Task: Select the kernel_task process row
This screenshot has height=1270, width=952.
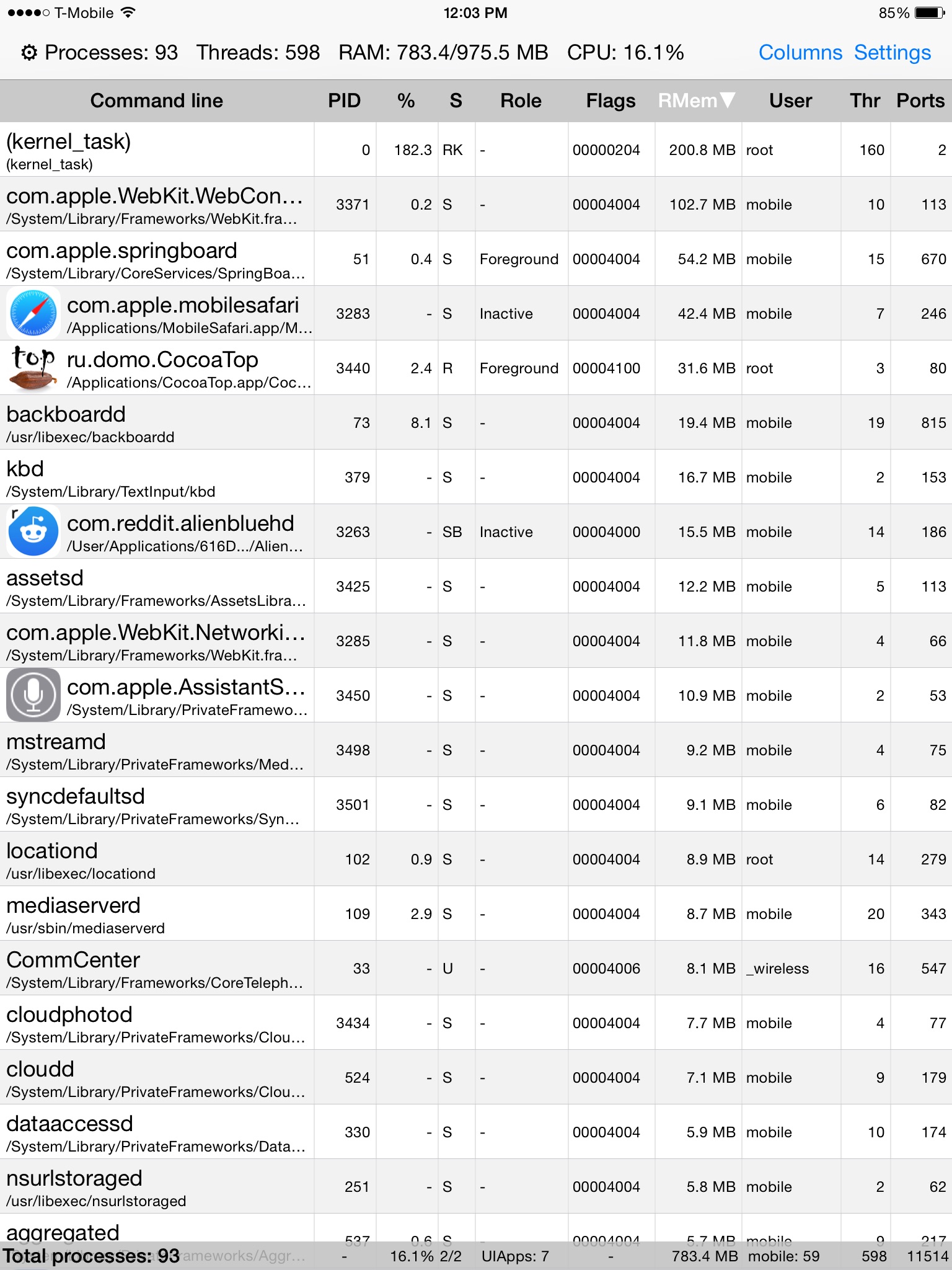Action: pyautogui.click(x=157, y=149)
